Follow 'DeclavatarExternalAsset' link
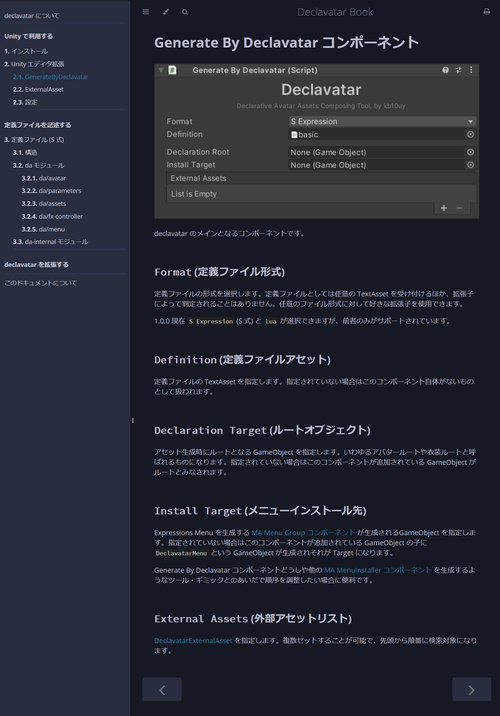Viewport: 500px width, 716px height. [193, 641]
